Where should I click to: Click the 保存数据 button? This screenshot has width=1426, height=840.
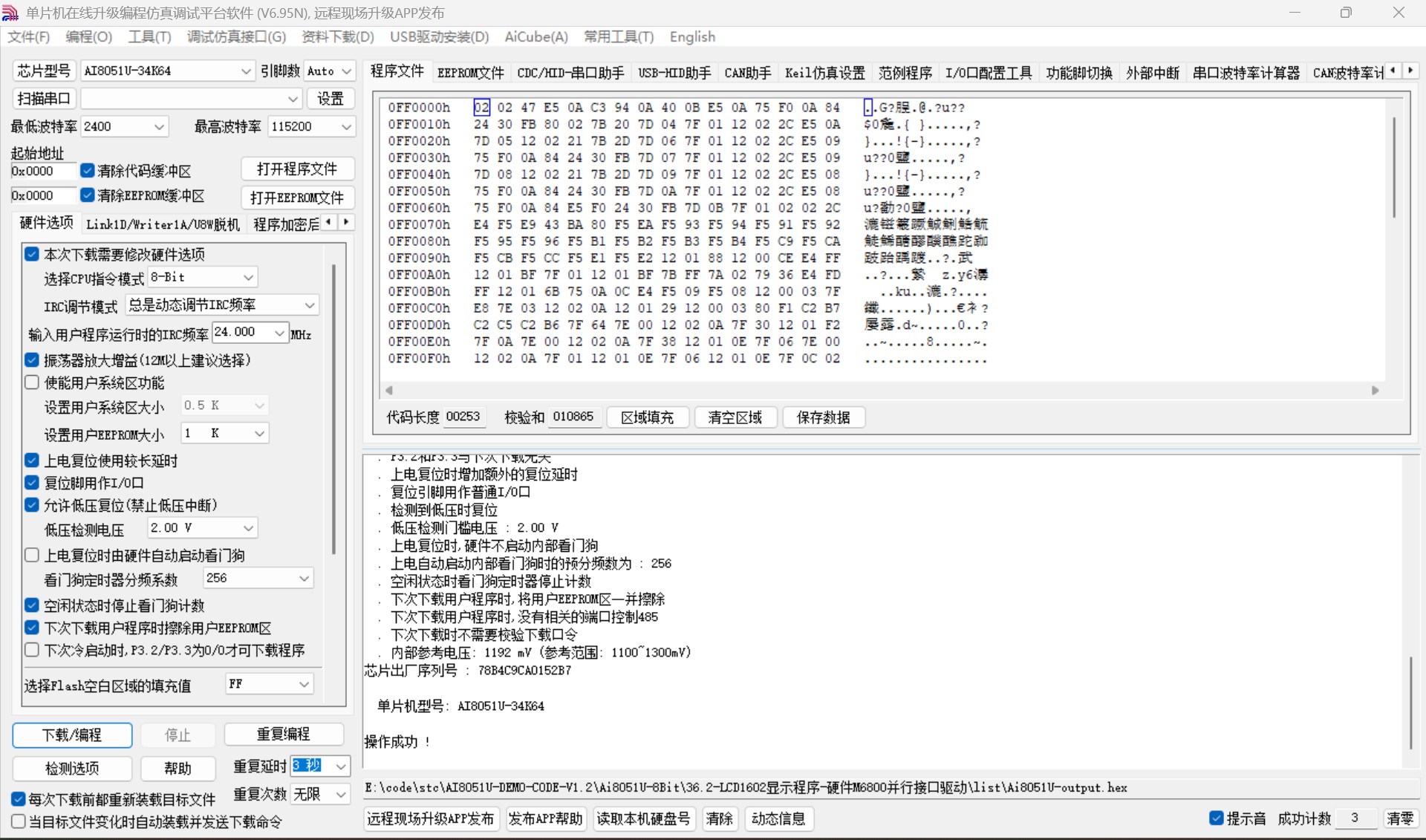(x=823, y=417)
